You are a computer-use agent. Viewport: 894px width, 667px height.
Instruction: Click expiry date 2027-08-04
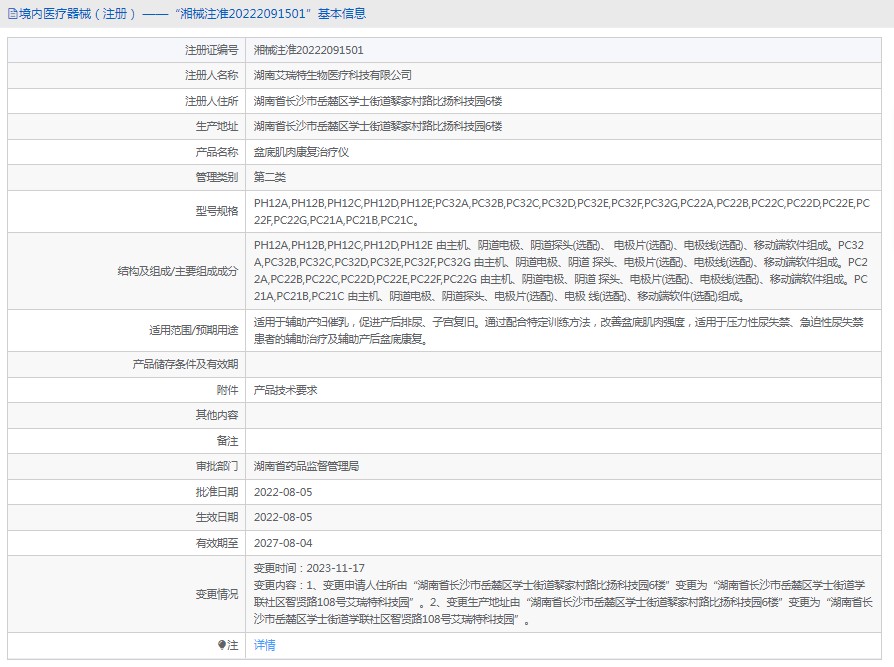click(283, 543)
